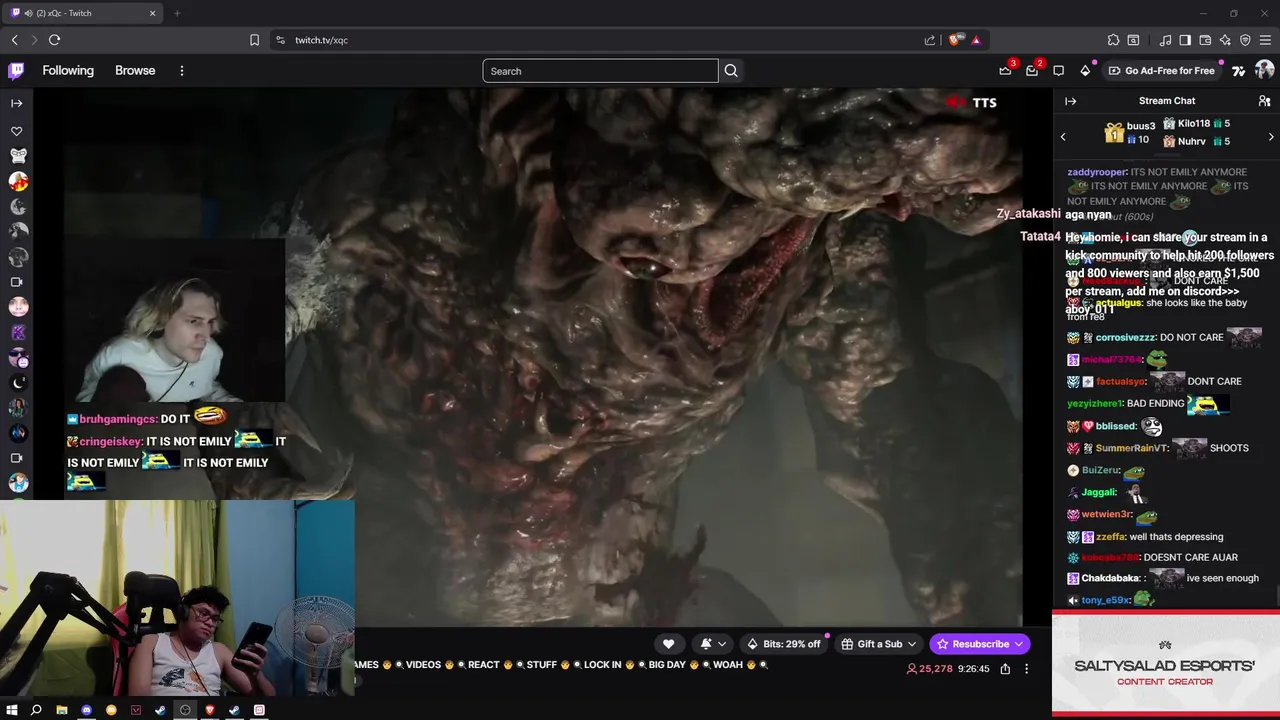Open the three-dot stream options menu
Viewport: 1280px width, 720px height.
coord(1026,669)
